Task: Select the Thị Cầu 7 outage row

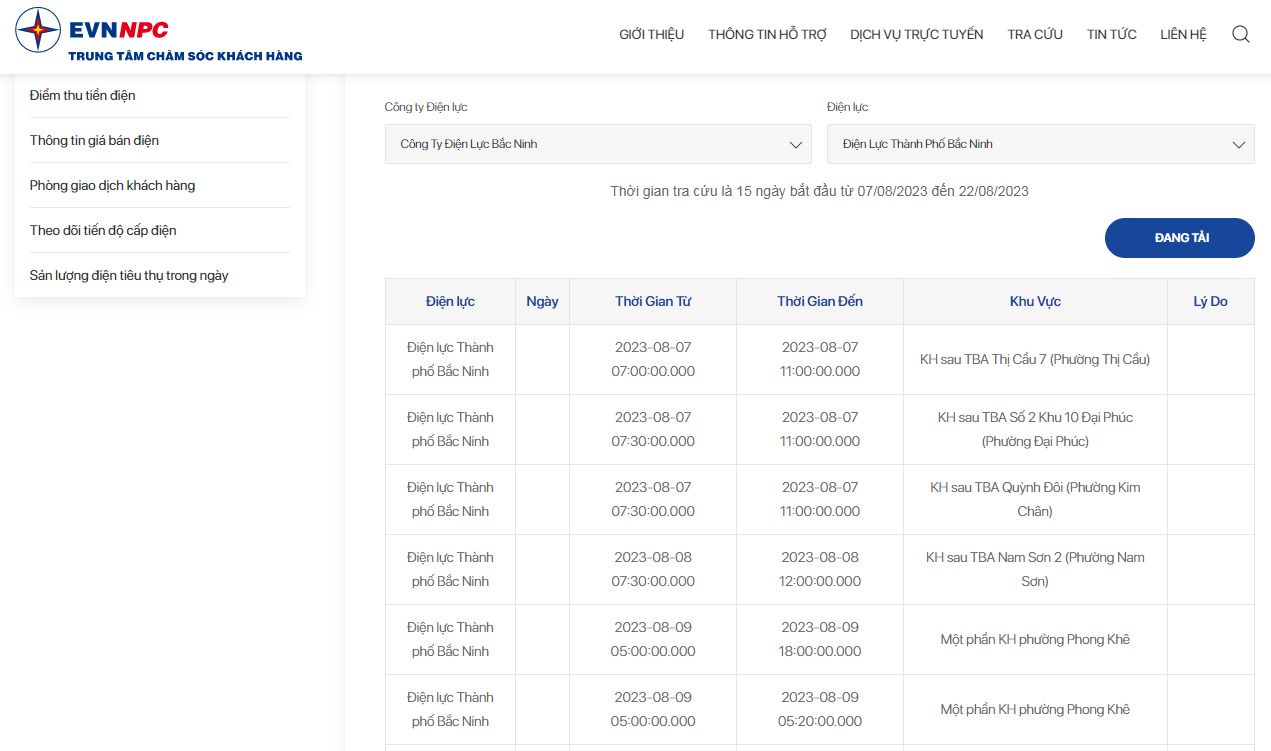Action: pos(820,359)
